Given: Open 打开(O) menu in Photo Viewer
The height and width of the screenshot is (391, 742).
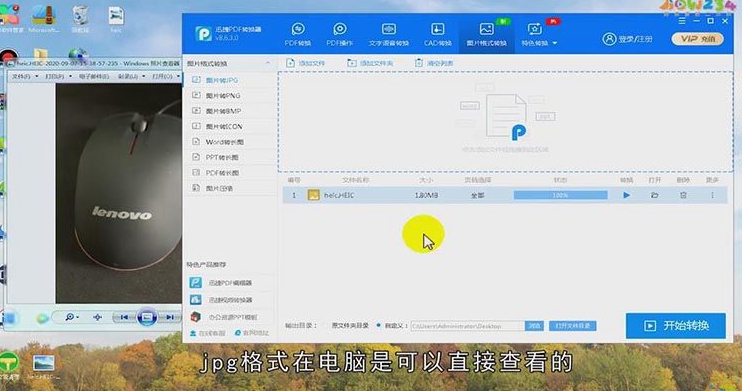Looking at the screenshot, I should 165,76.
